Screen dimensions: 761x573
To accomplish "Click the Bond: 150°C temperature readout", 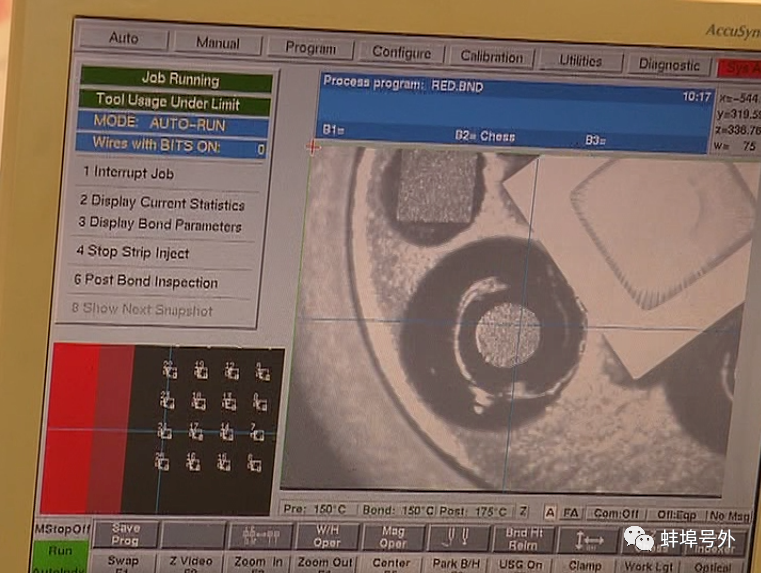I will point(398,510).
